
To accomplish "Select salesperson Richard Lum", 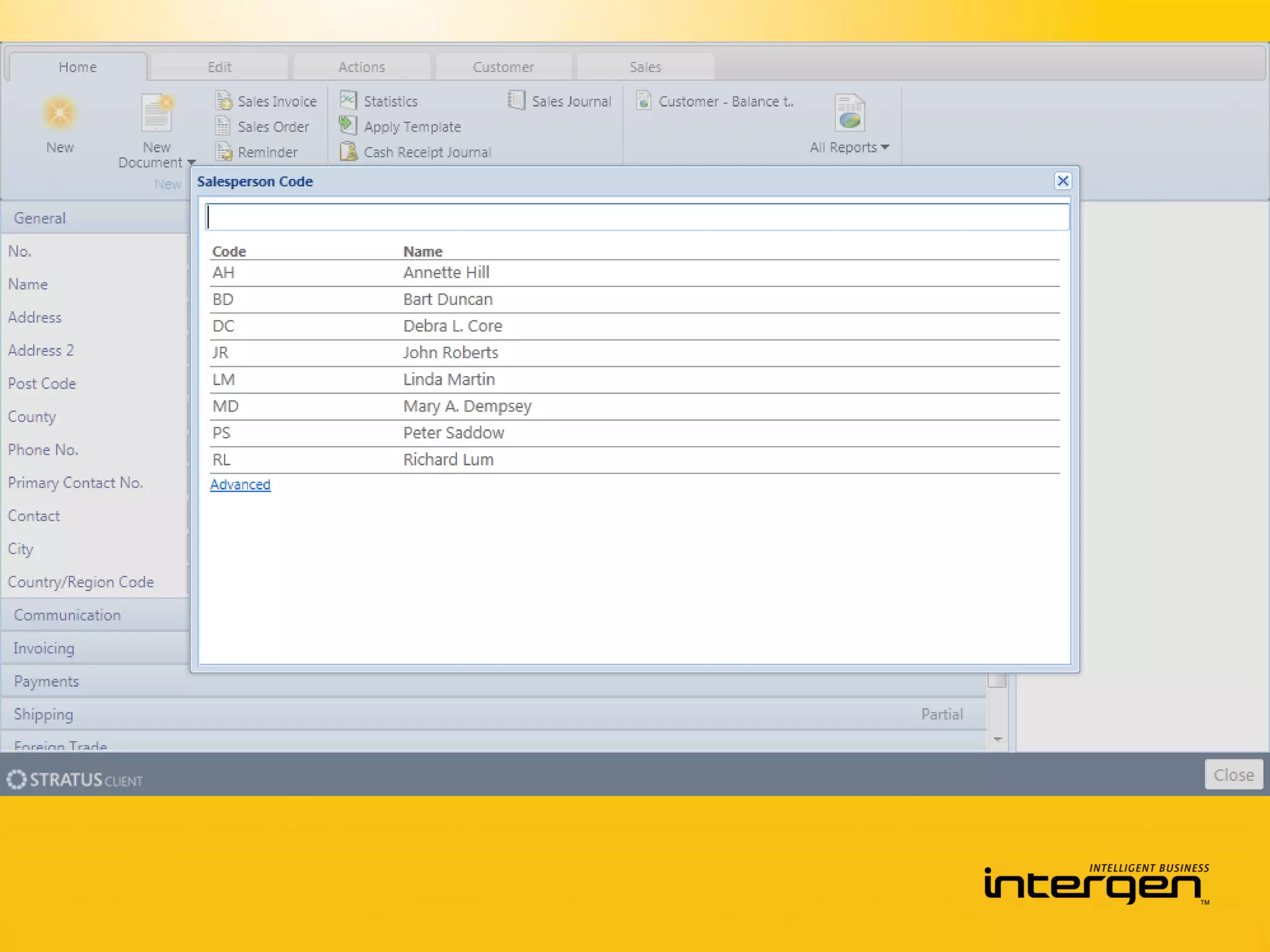I will click(x=634, y=460).
